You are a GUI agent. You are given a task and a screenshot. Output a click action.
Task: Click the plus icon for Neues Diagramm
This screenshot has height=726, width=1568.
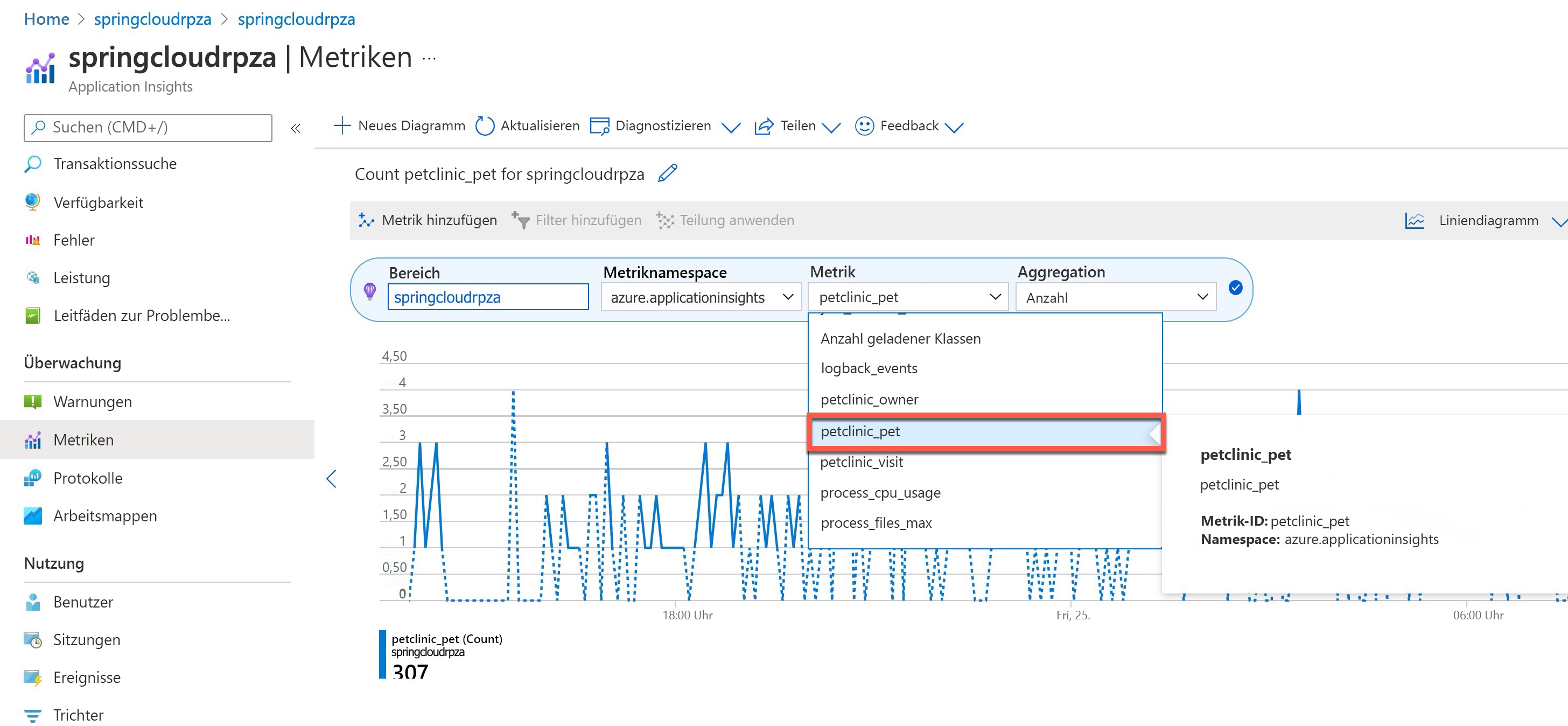point(342,125)
